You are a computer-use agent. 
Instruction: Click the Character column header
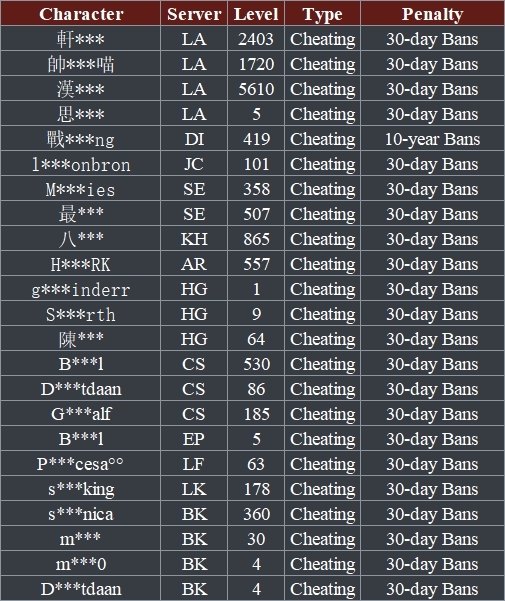point(81,14)
